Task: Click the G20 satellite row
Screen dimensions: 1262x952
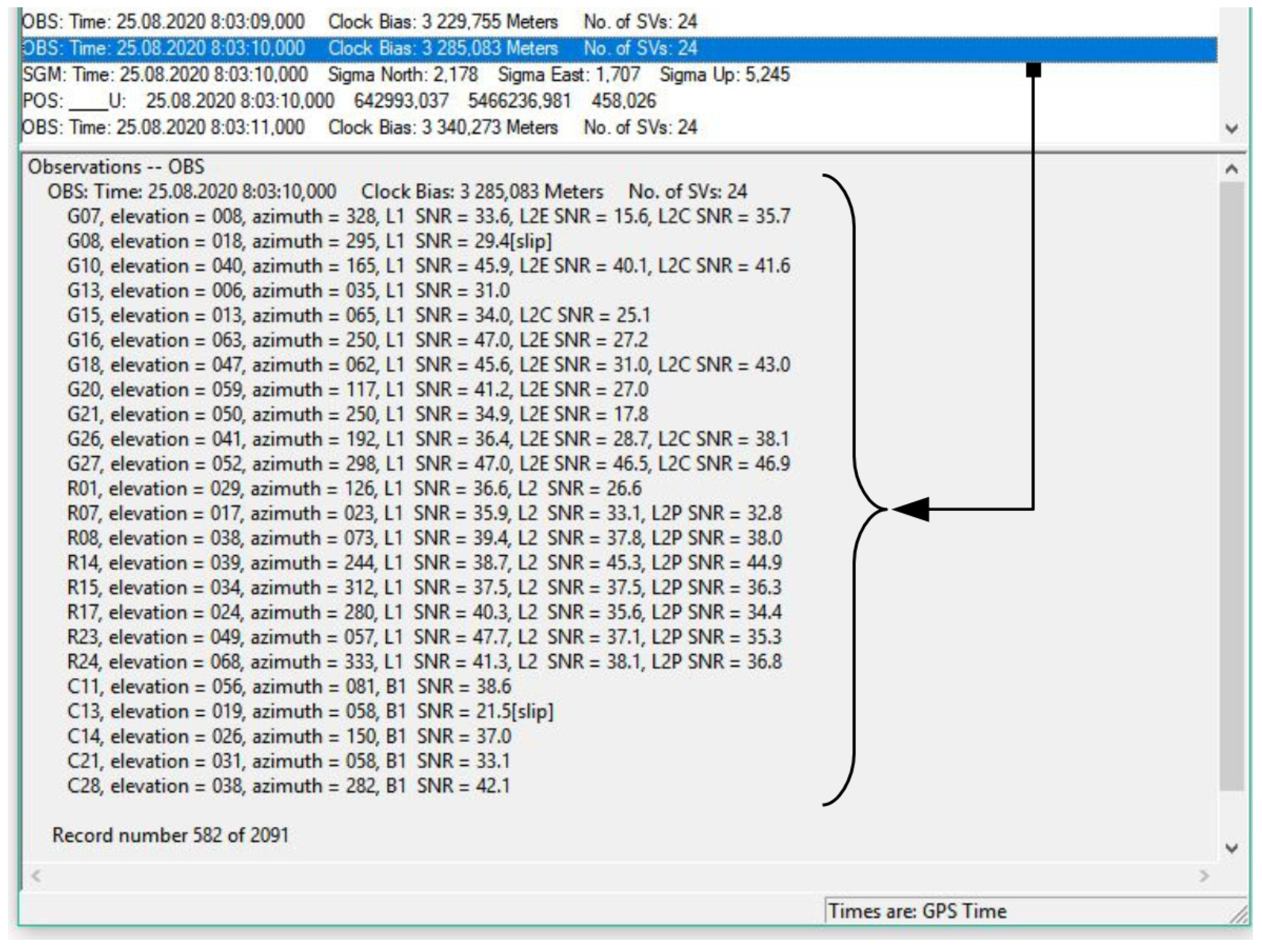Action: pyautogui.click(x=357, y=390)
